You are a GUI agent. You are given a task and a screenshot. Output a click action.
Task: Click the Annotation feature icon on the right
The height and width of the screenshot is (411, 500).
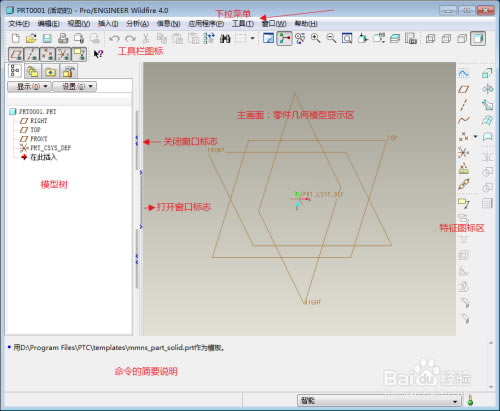tap(464, 202)
